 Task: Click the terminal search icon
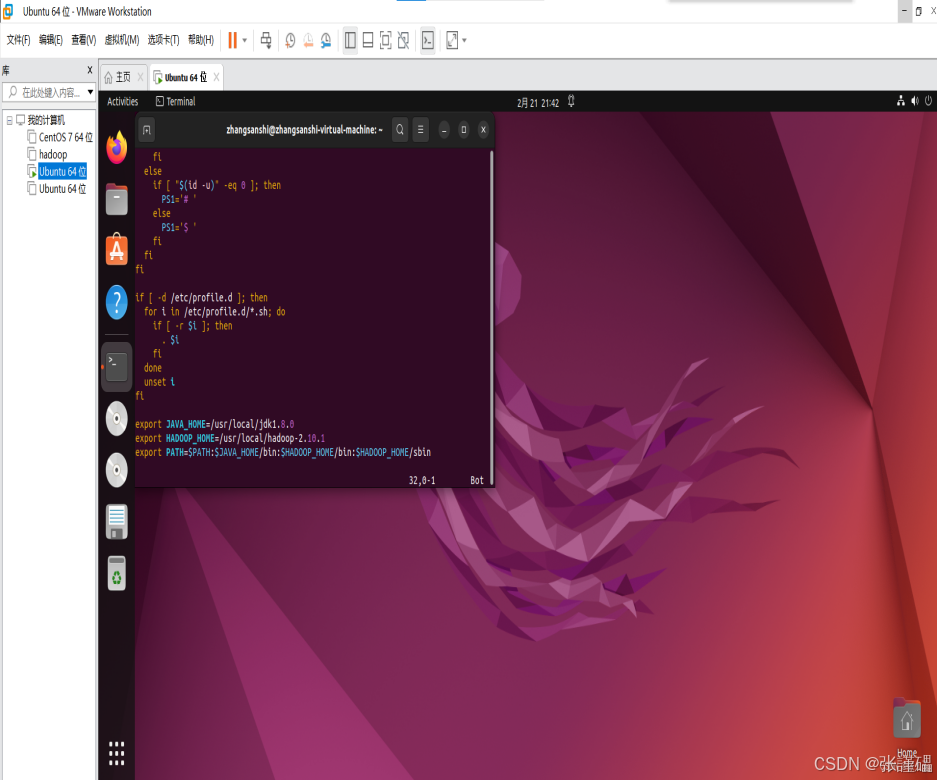coord(400,130)
